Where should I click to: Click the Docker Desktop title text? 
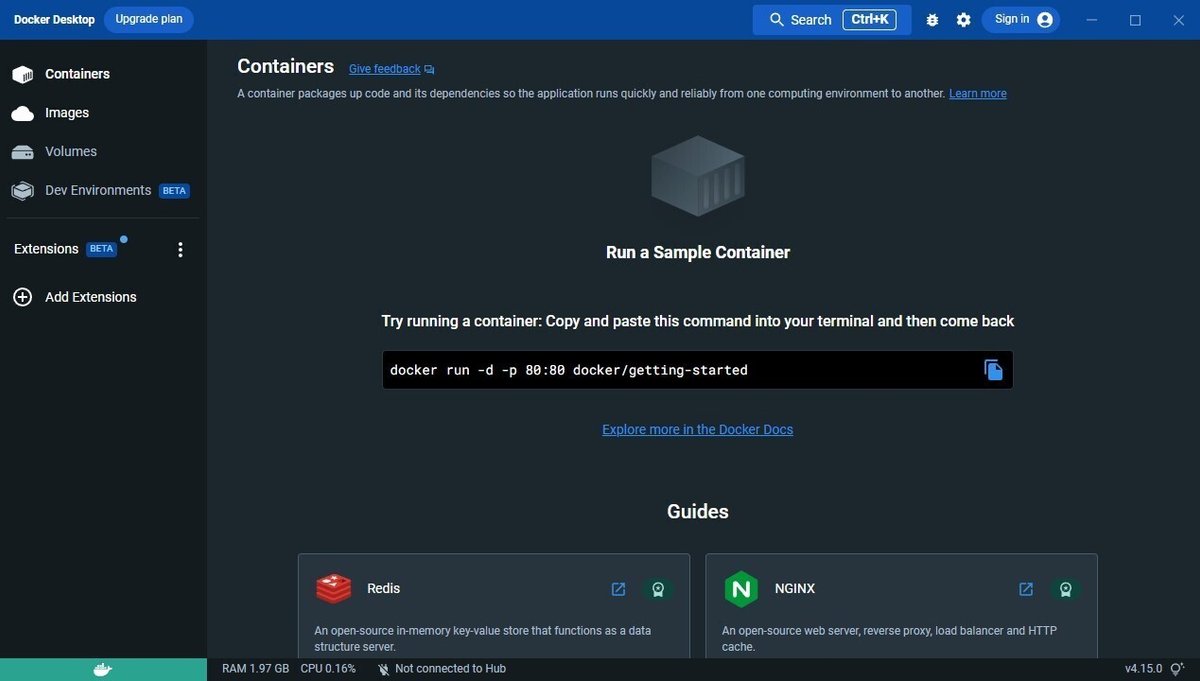click(54, 20)
